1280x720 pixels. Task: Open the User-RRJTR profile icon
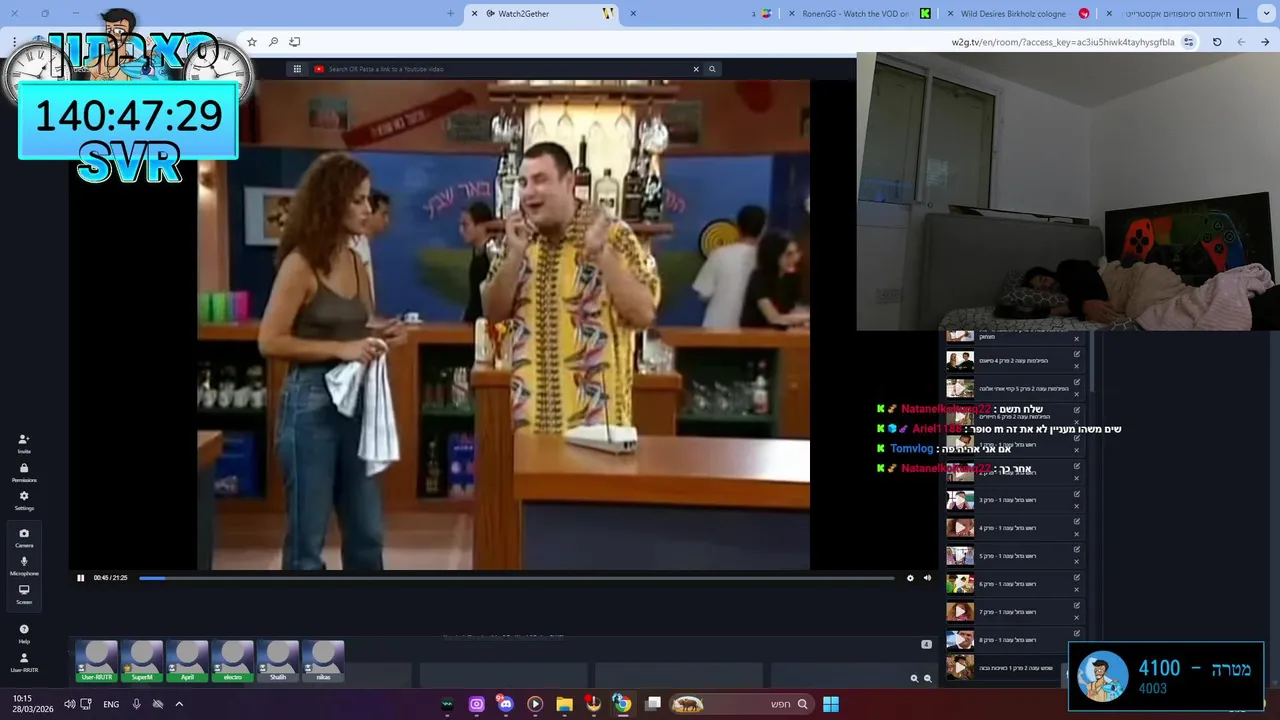pos(24,662)
